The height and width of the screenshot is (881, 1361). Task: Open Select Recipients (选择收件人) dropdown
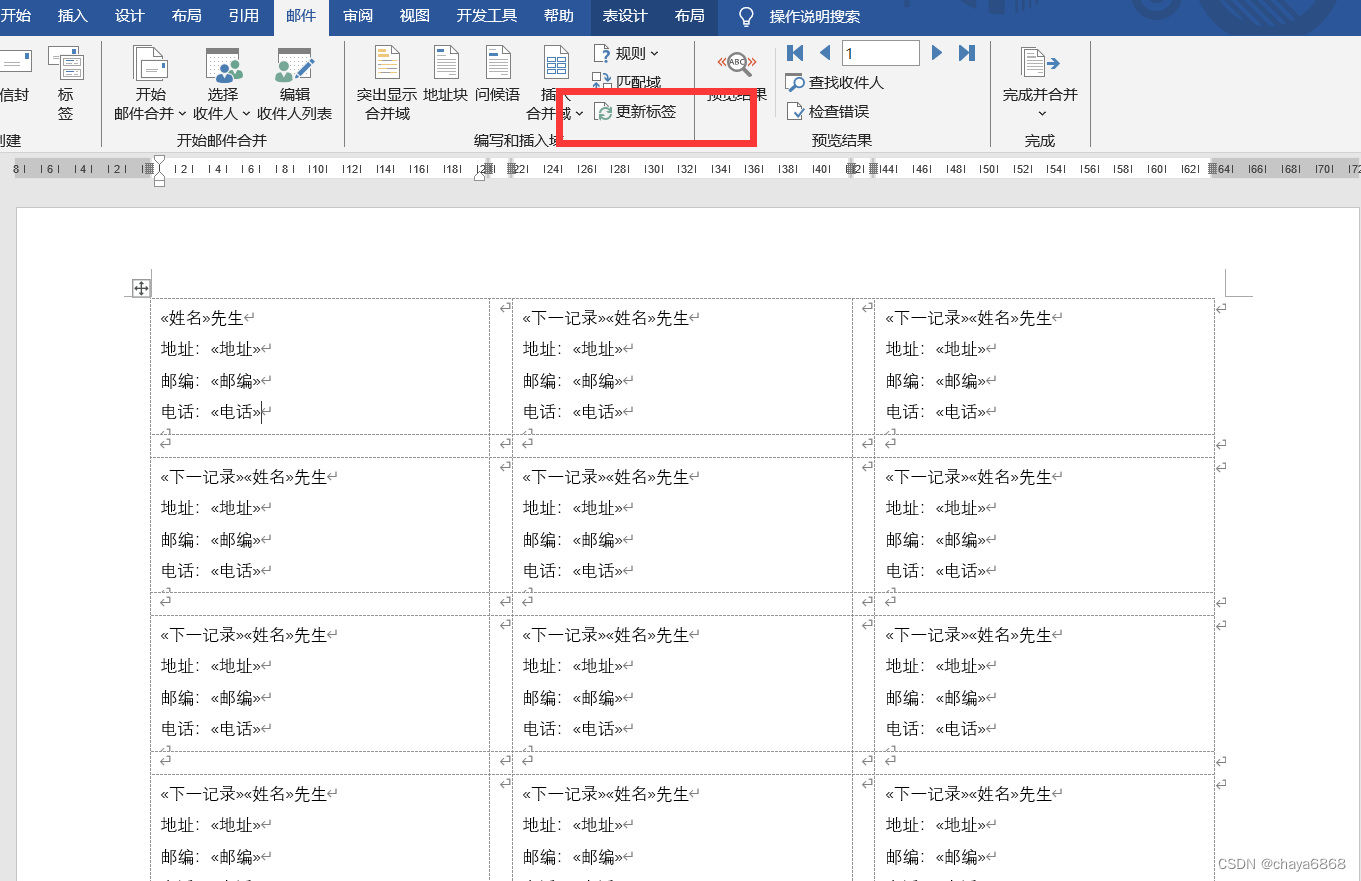click(x=222, y=85)
